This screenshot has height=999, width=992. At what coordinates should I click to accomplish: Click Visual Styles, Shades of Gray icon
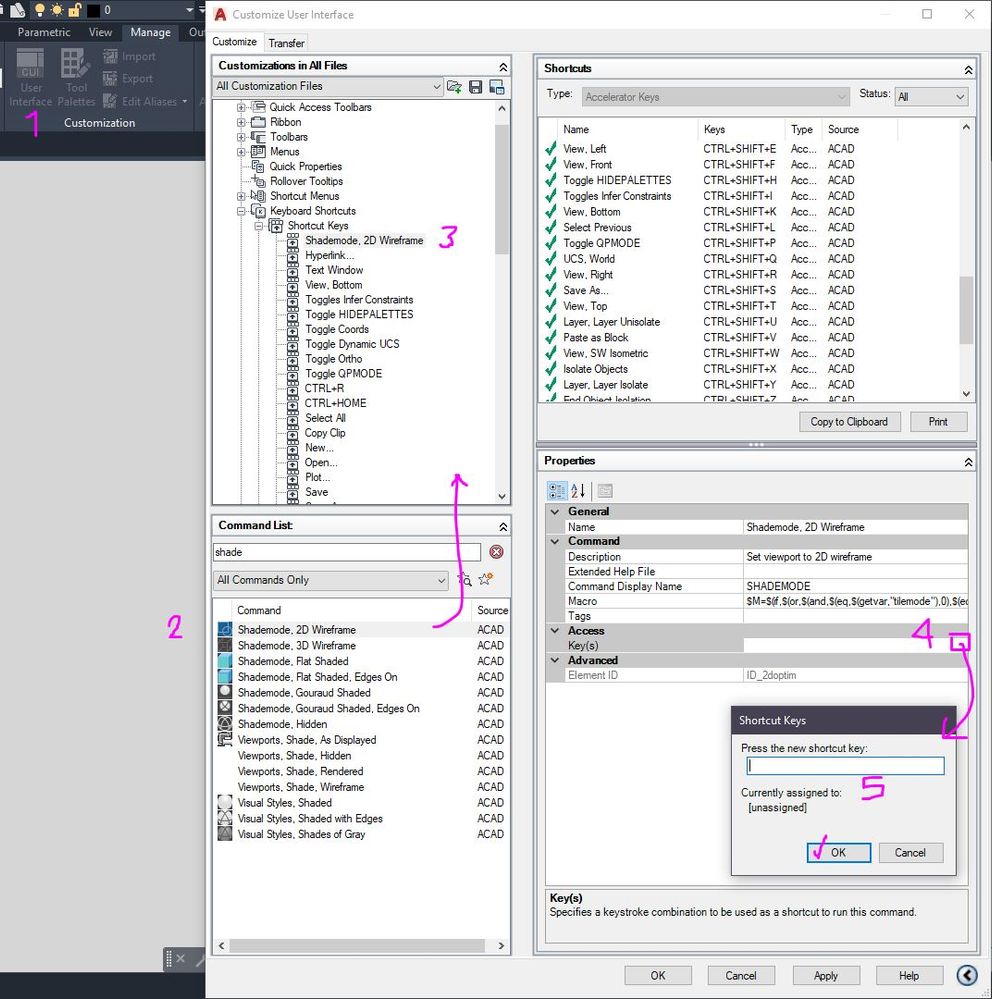tap(225, 834)
